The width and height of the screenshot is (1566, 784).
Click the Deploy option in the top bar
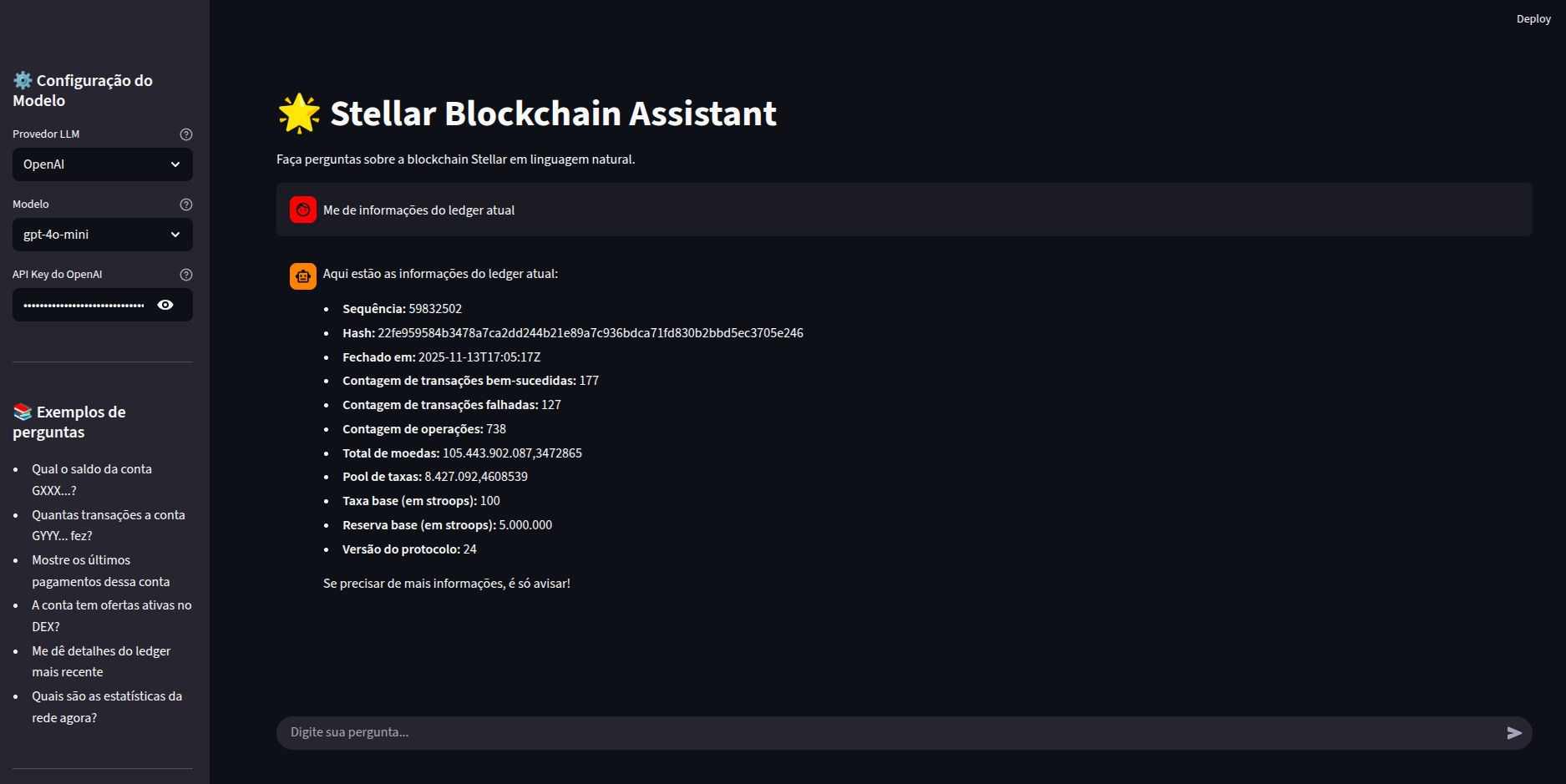point(1533,18)
